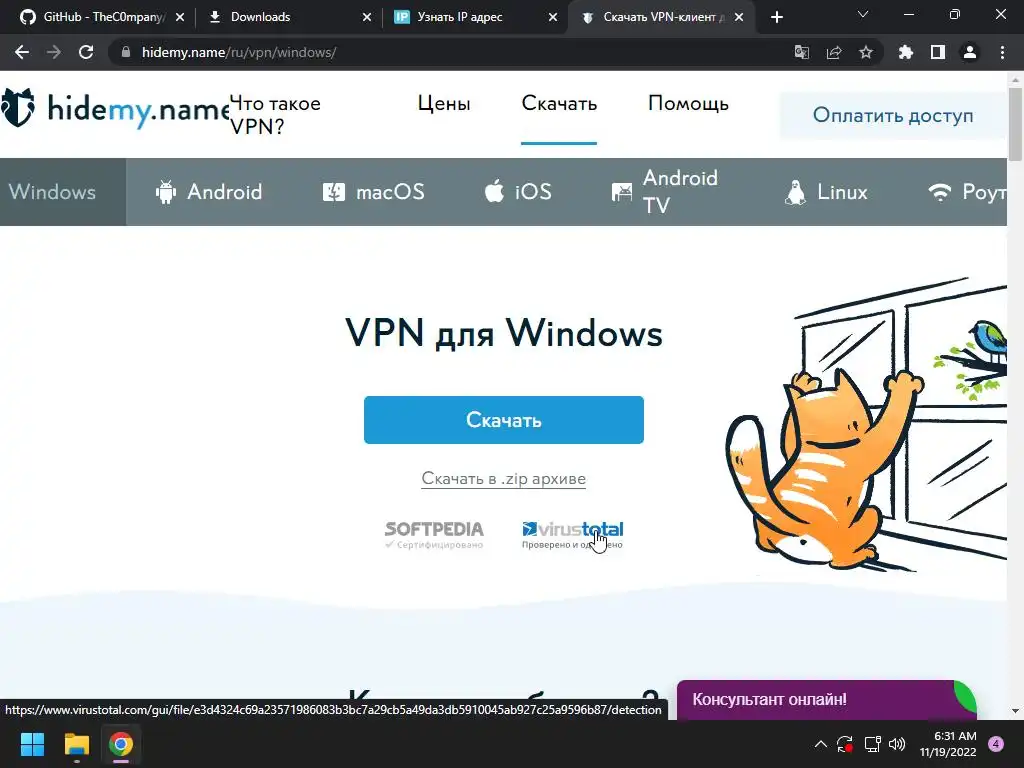Toggle the Chrome side panel

coord(937,52)
